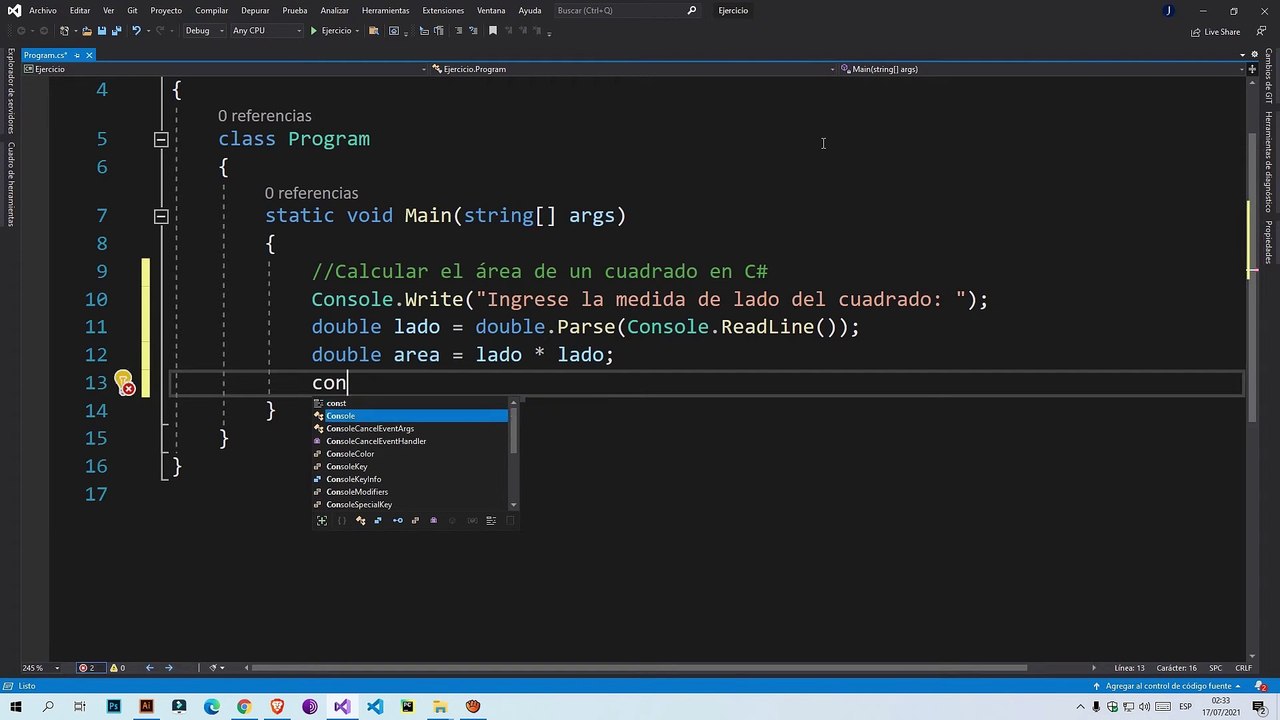Open the Extensiones menu
The height and width of the screenshot is (720, 1280).
pos(443,10)
